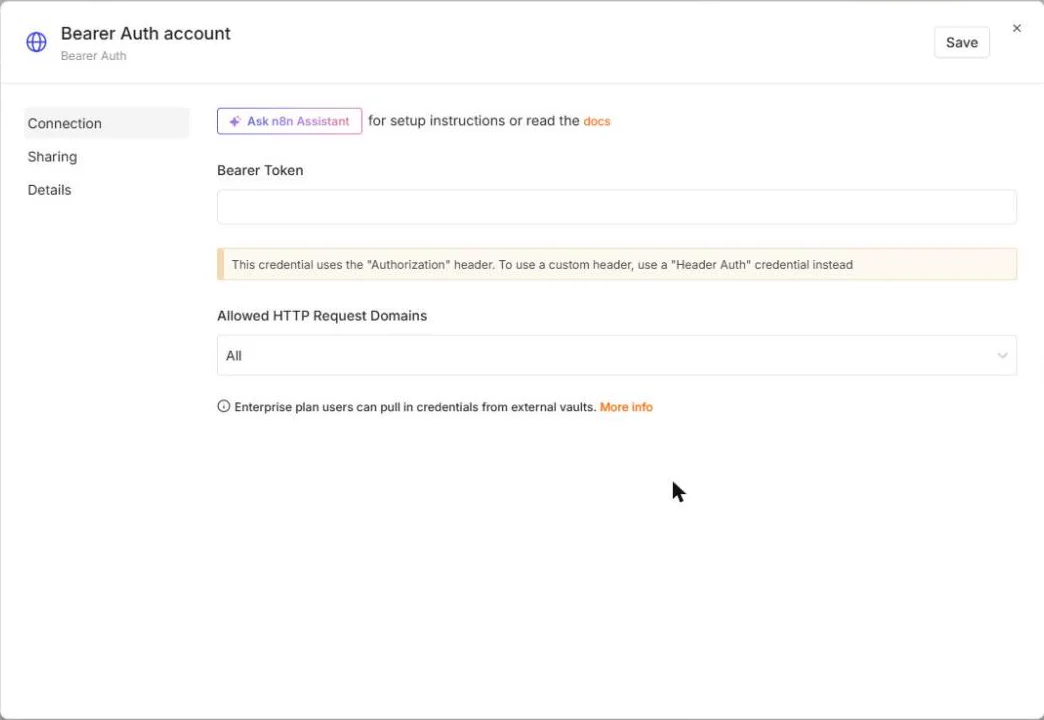Screen dimensions: 1044x720
Task: Click the globe credential icon
Action: 36,42
